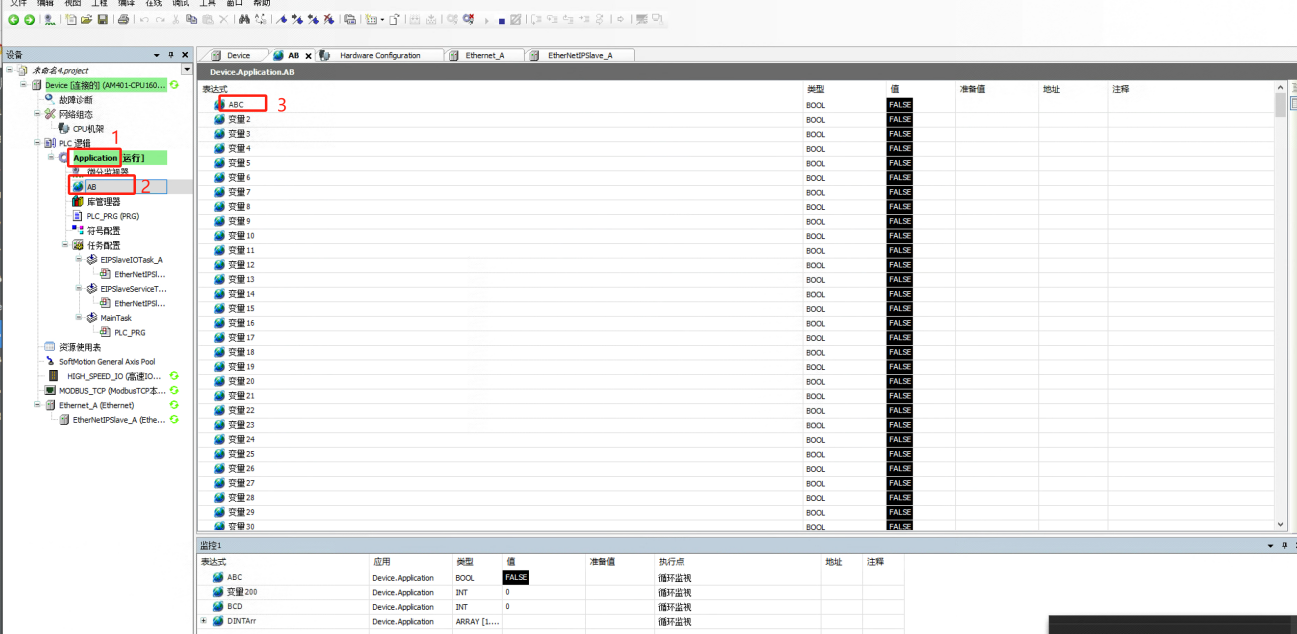
Task: Click the green back navigation arrow
Action: (14, 20)
